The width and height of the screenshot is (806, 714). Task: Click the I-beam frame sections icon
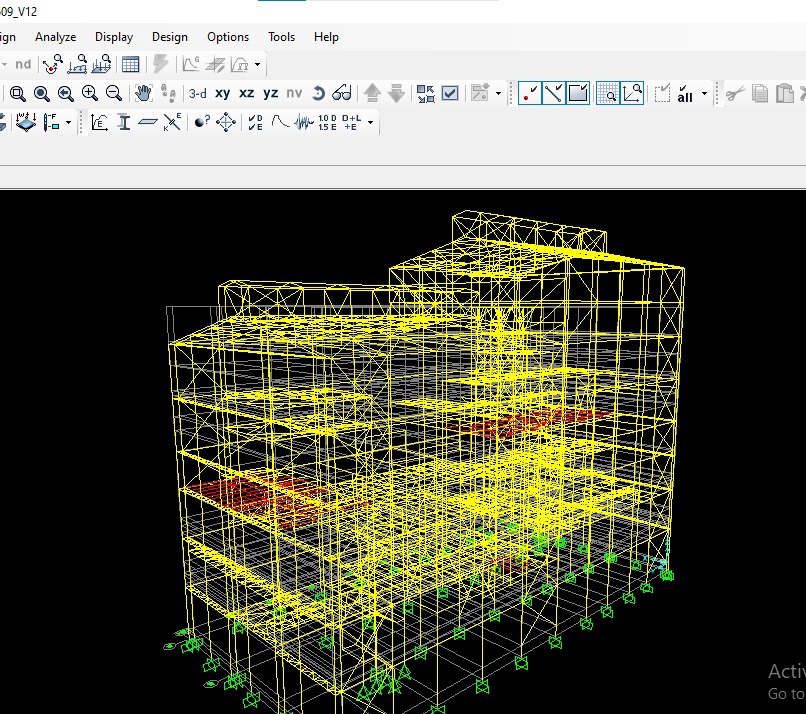coord(124,122)
